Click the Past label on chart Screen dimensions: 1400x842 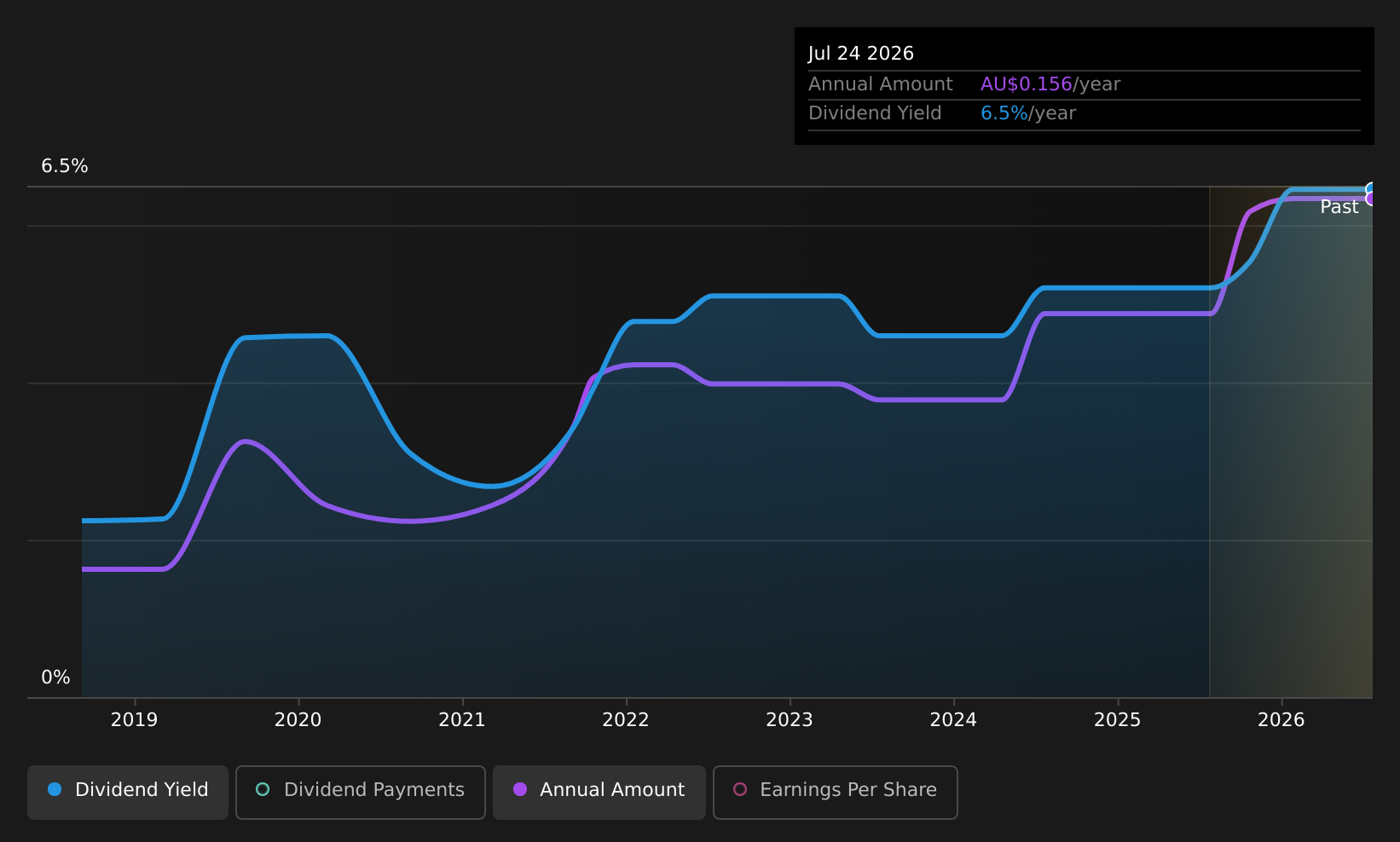[x=1339, y=207]
